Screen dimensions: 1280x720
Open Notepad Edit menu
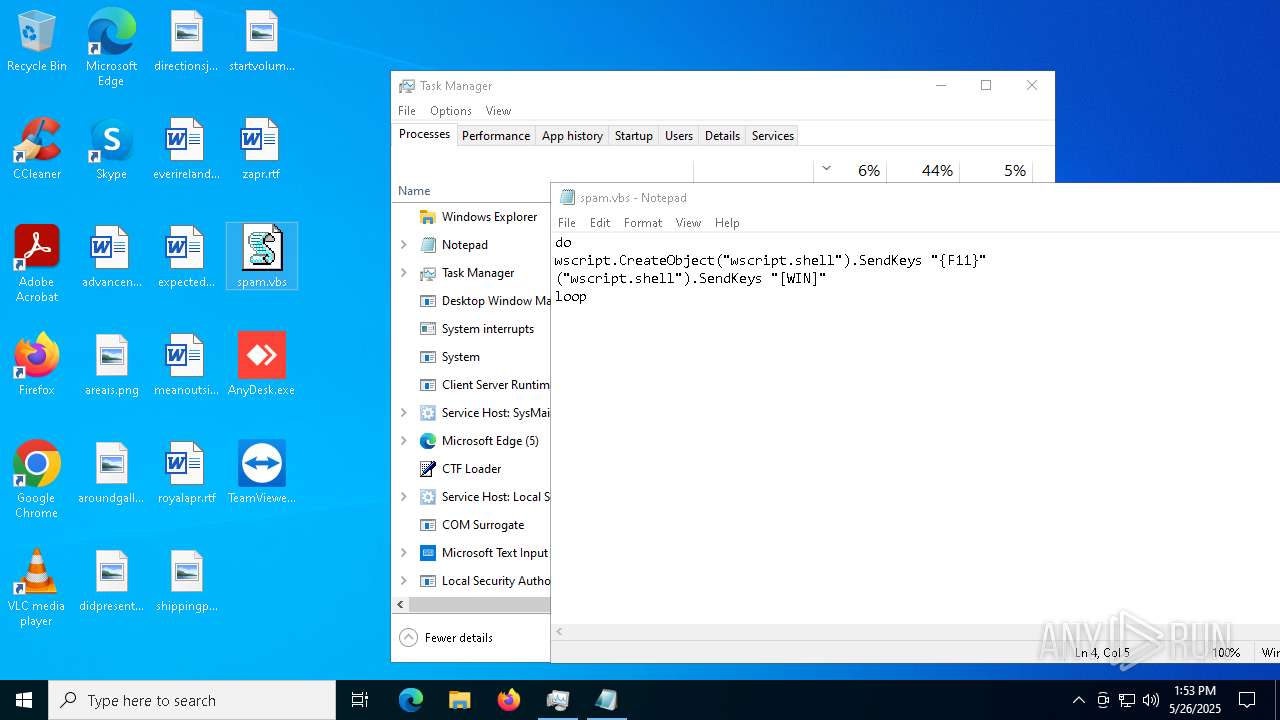600,222
